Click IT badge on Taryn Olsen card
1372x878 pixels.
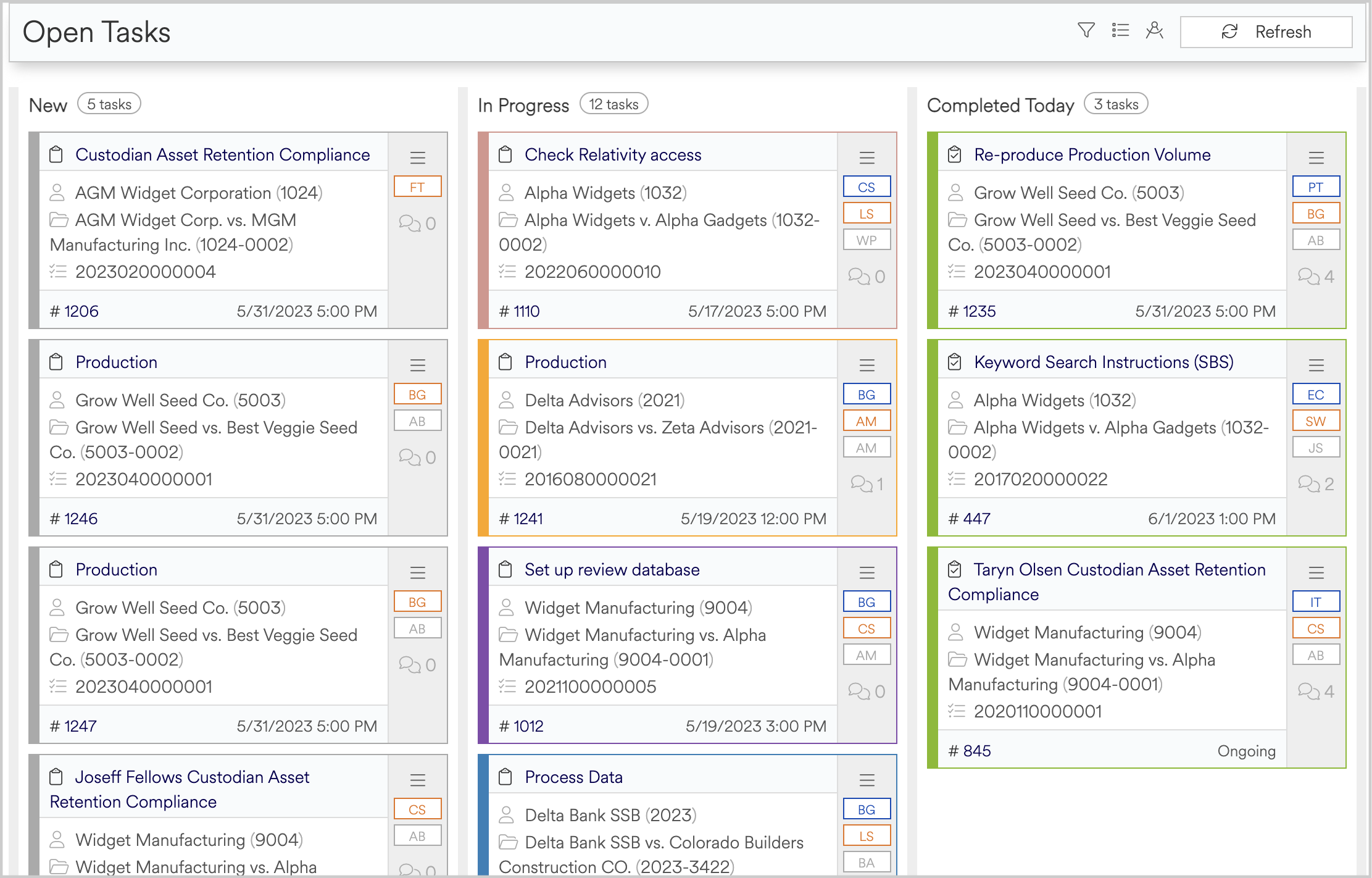tap(1316, 601)
